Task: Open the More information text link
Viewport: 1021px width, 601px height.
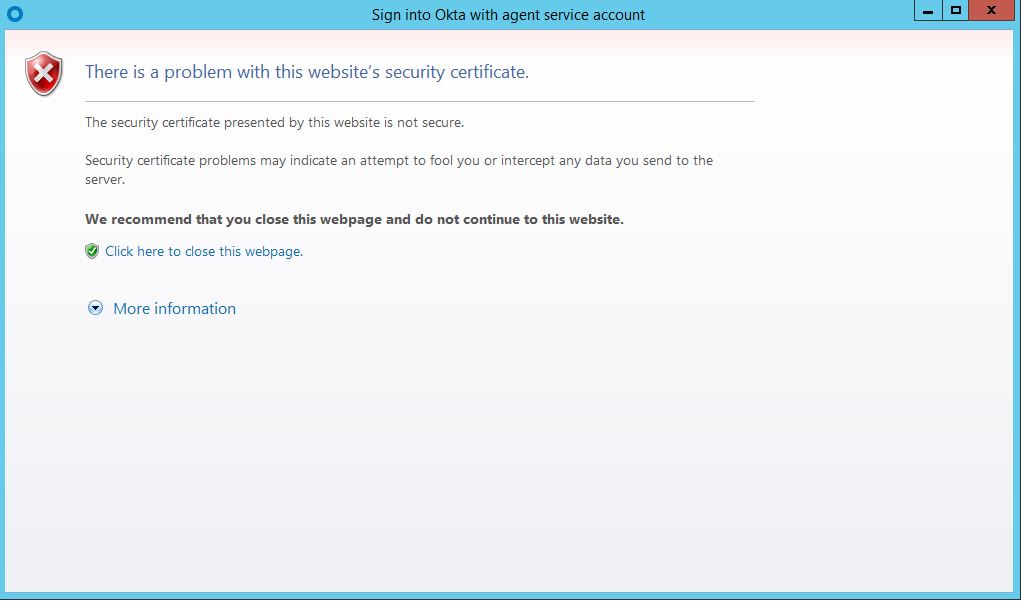Action: pyautogui.click(x=174, y=309)
